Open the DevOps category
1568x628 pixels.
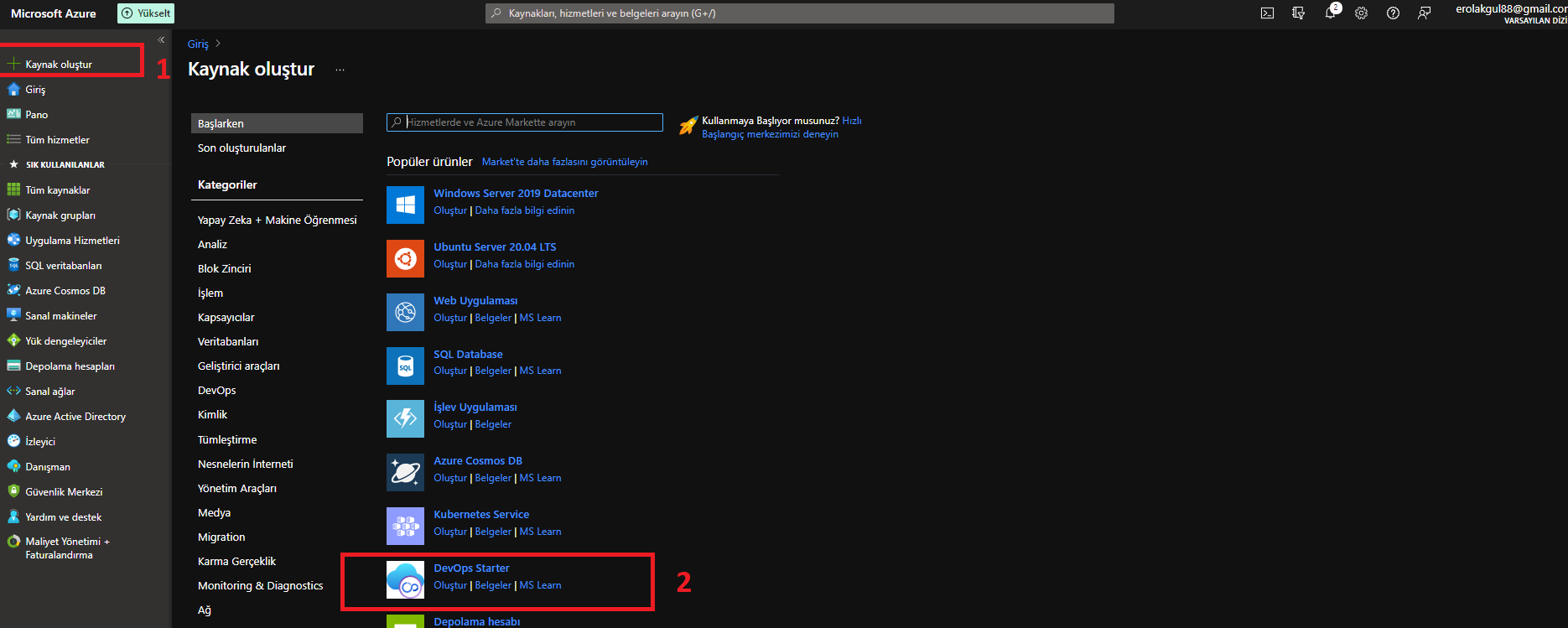tap(216, 391)
